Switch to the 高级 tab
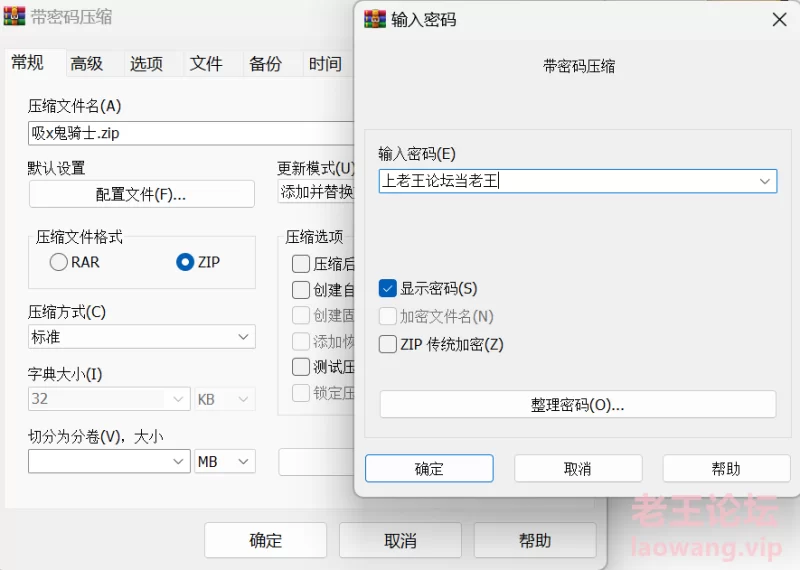The image size is (800, 570). [87, 64]
